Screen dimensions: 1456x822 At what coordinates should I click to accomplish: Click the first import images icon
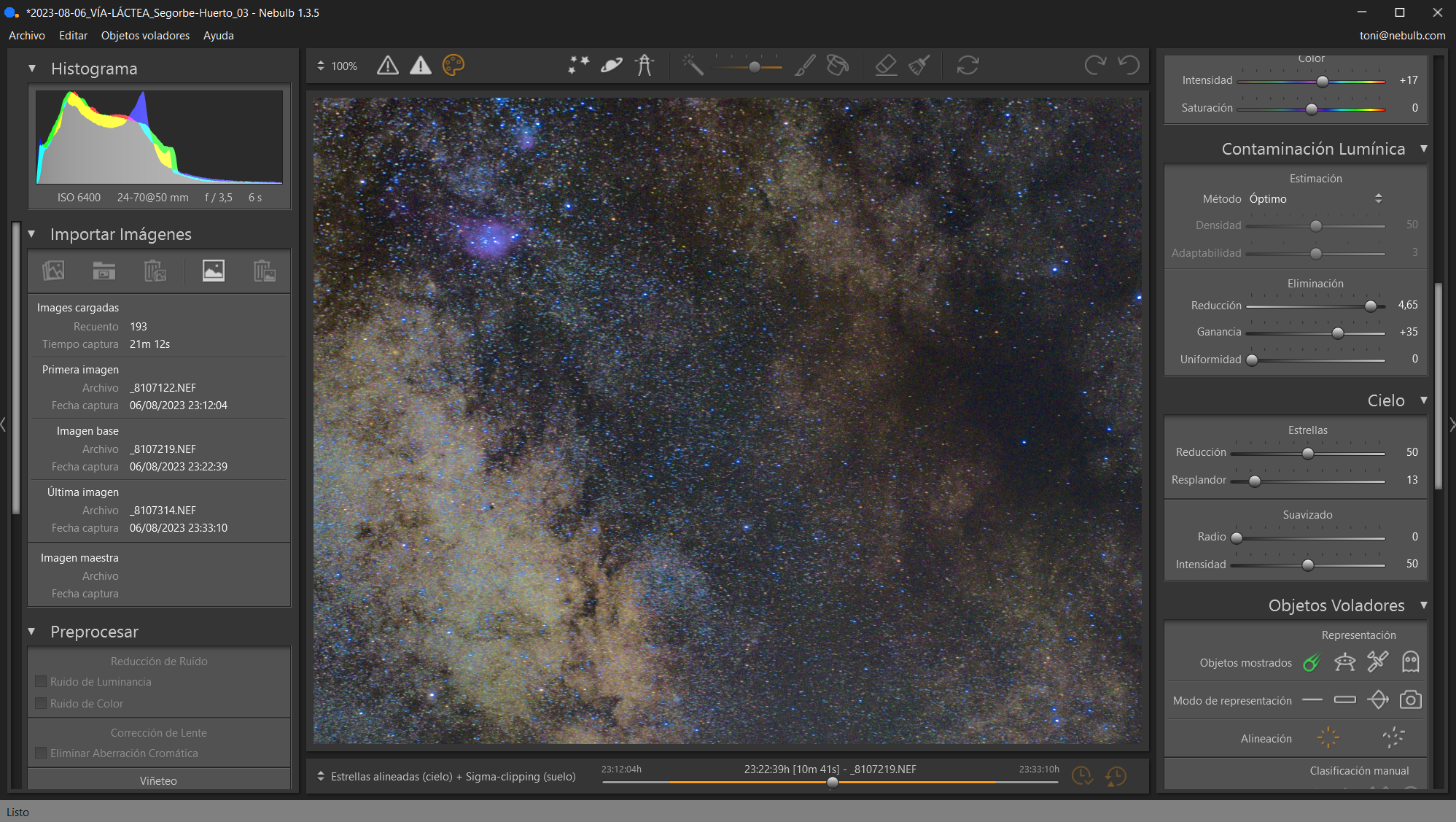tap(53, 271)
